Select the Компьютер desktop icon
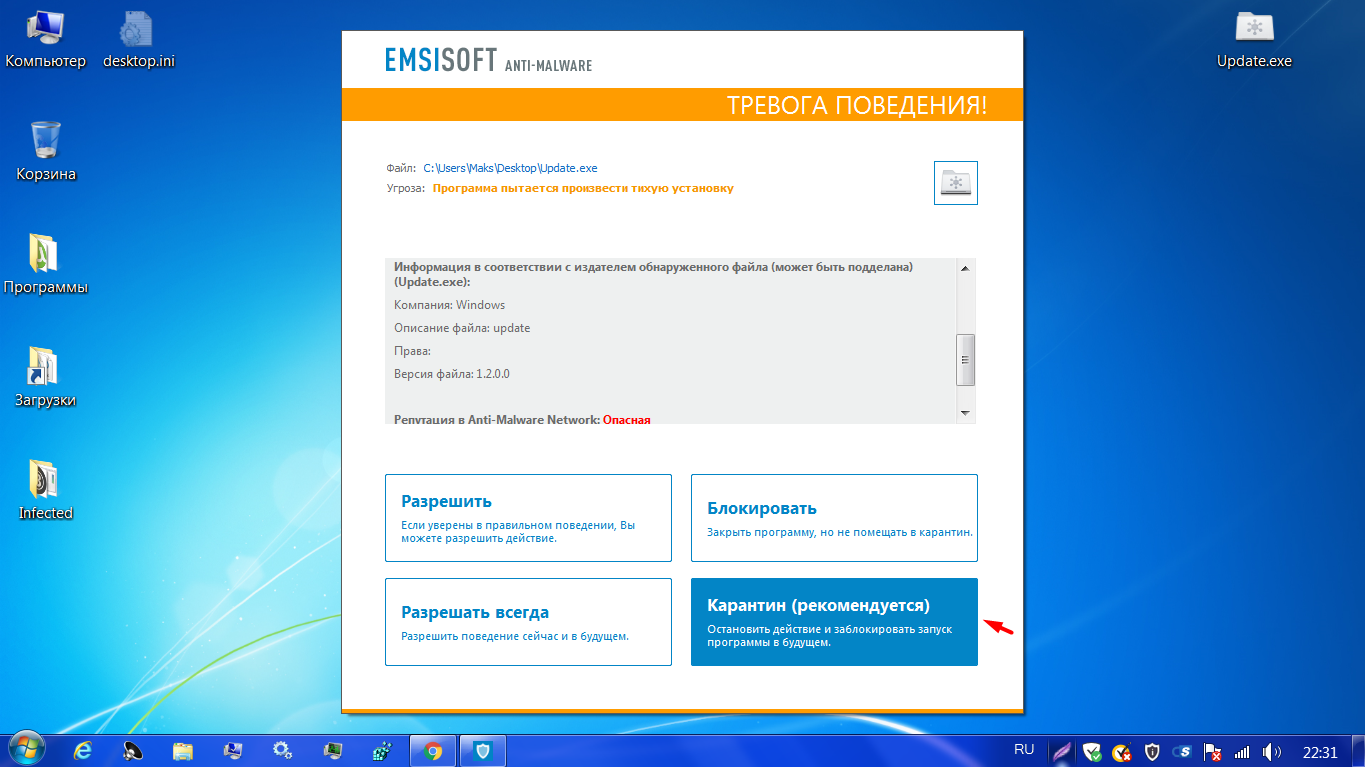 (46, 40)
